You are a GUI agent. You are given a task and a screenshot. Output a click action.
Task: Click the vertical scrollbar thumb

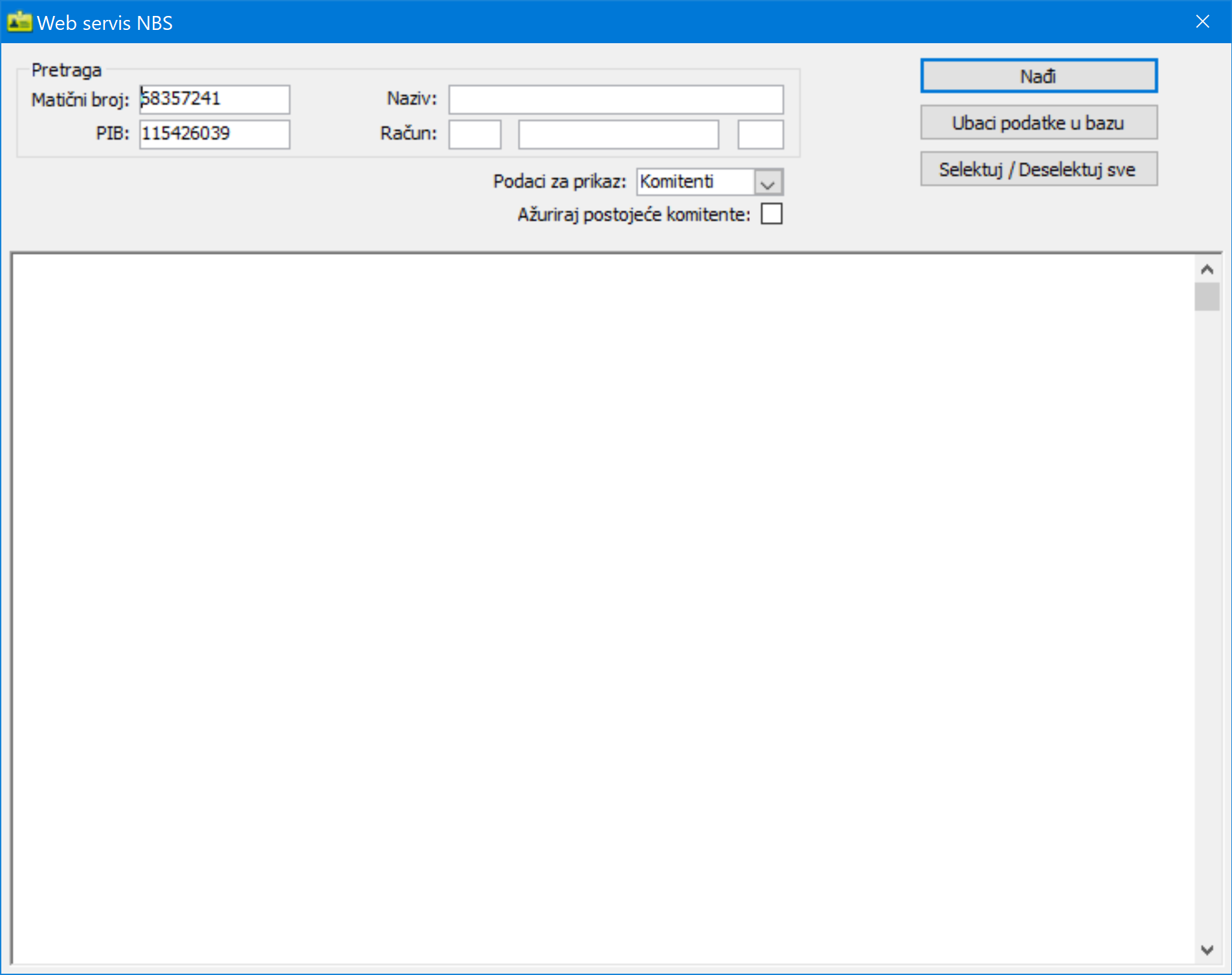click(x=1207, y=296)
